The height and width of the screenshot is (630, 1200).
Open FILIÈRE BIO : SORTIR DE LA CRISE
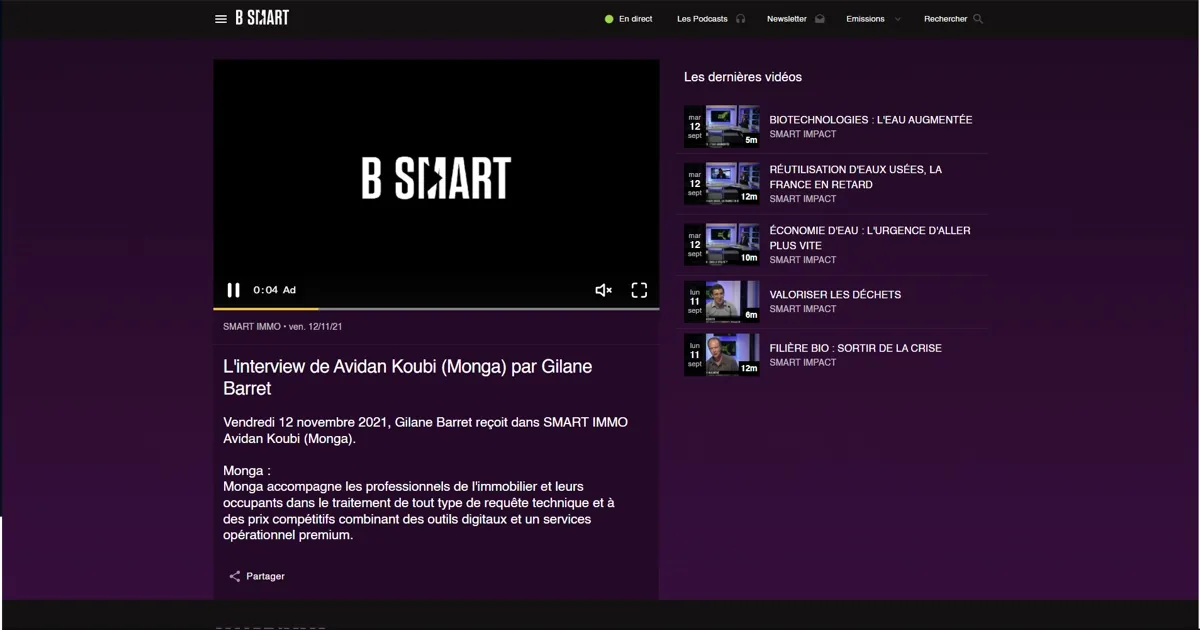pyautogui.click(x=855, y=348)
